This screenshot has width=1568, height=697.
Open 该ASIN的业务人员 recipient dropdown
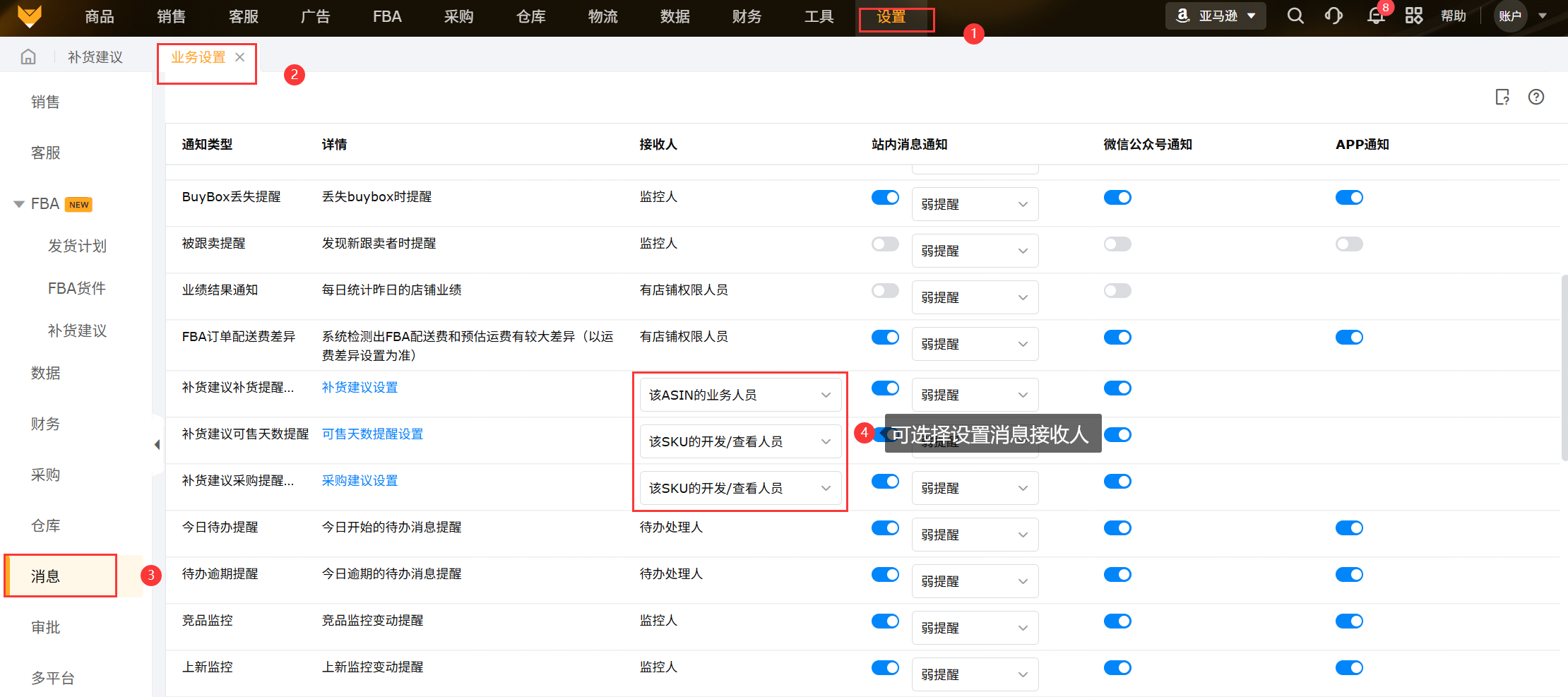pyautogui.click(x=740, y=395)
